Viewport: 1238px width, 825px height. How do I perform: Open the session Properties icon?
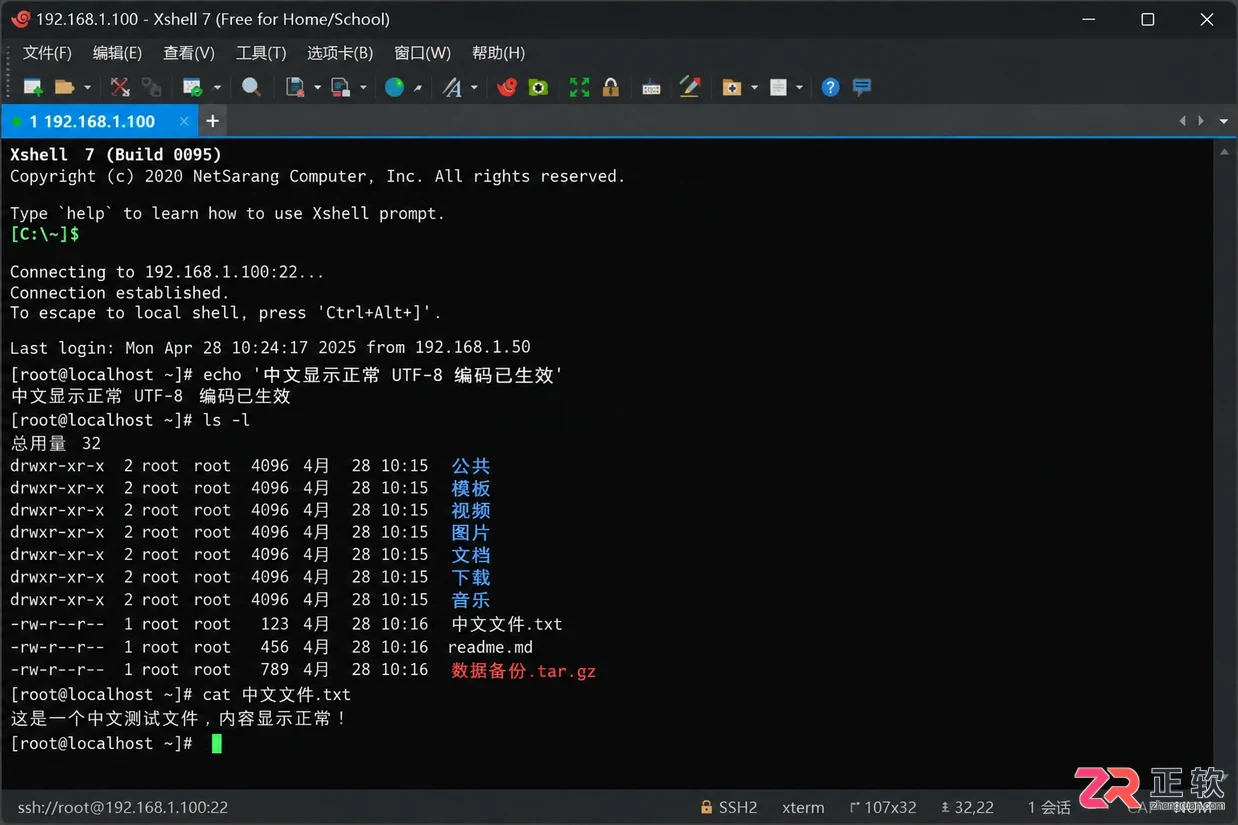193,87
